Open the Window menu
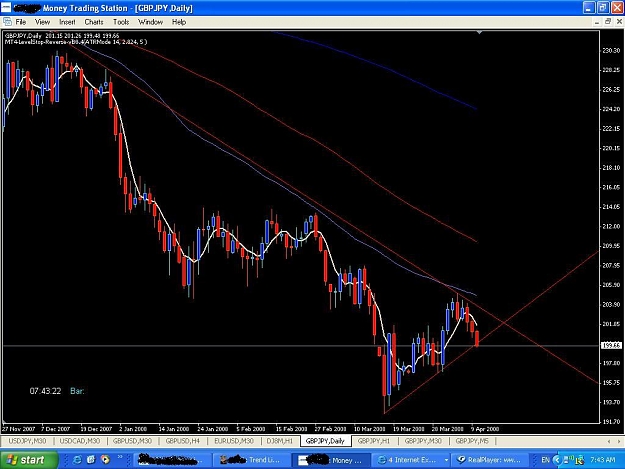The image size is (625, 469). tap(150, 22)
